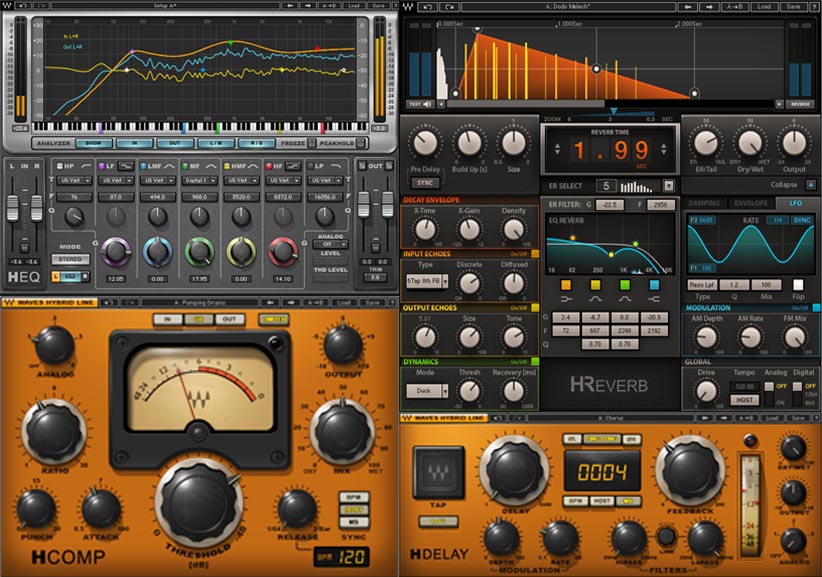The width and height of the screenshot is (822, 577).
Task: Go to previous preset in H-Reverb toolbar
Action: (x=687, y=7)
